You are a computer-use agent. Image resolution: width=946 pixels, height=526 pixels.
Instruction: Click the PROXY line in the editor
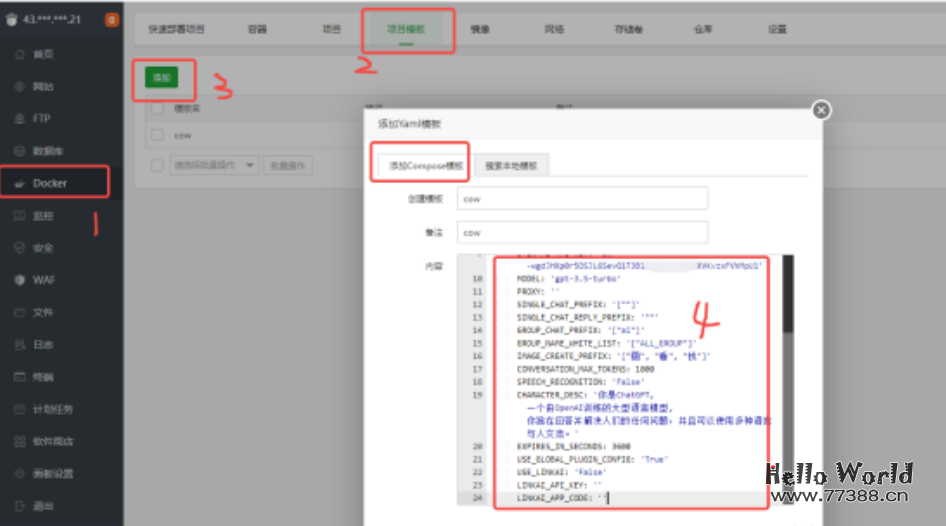point(538,291)
